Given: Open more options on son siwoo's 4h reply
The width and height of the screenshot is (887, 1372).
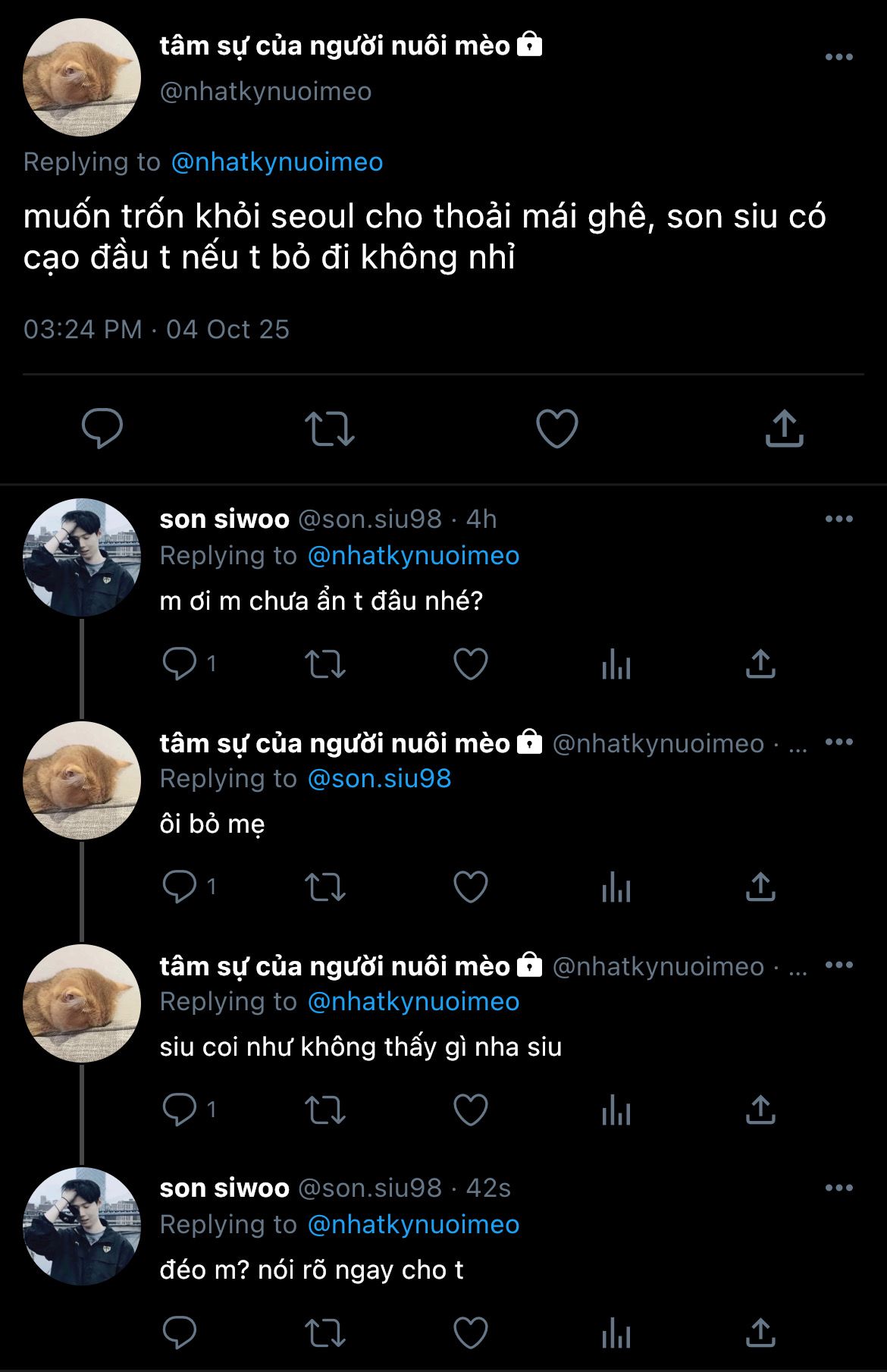Looking at the screenshot, I should [838, 520].
